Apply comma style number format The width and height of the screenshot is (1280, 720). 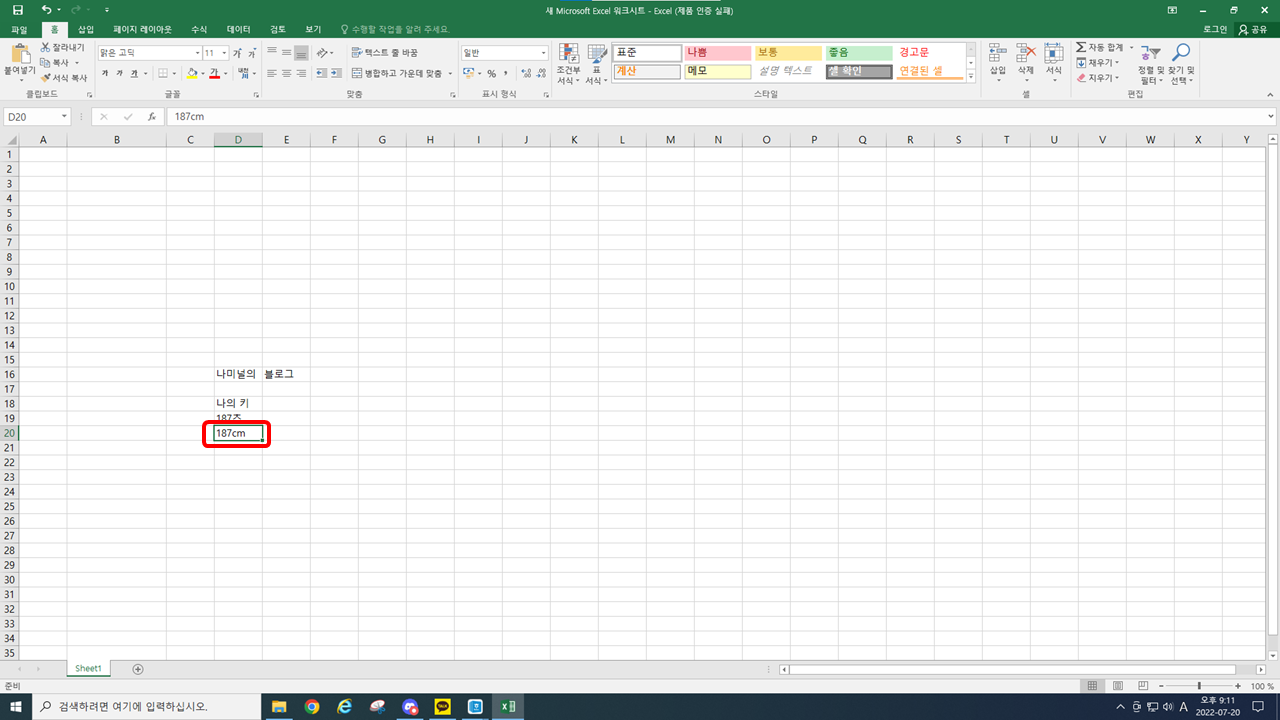point(506,73)
